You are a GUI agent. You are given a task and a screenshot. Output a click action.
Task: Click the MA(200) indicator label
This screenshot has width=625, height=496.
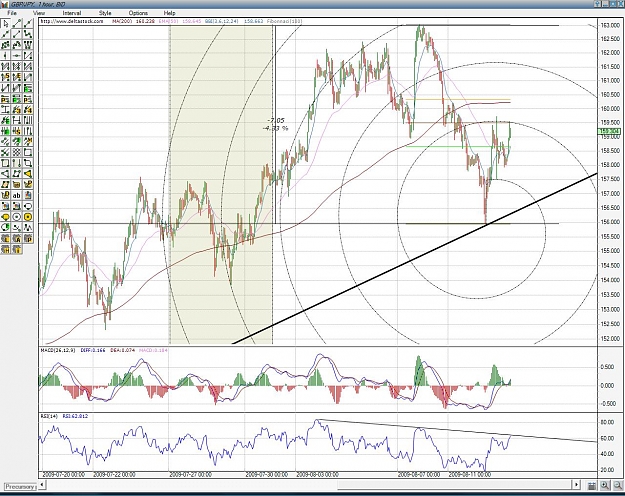pos(122,21)
